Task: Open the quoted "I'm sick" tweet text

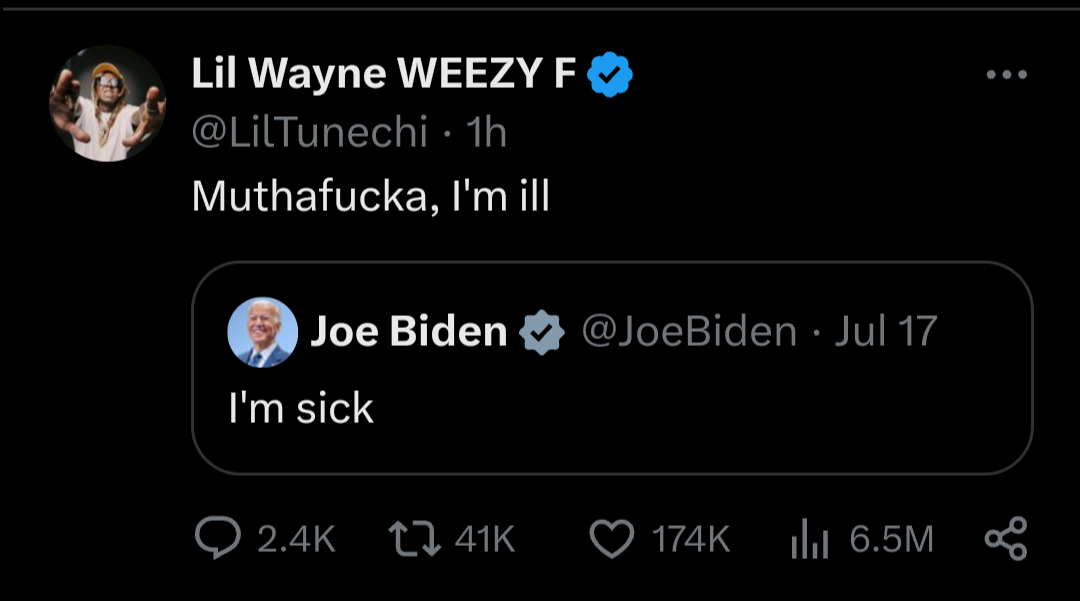Action: (301, 408)
